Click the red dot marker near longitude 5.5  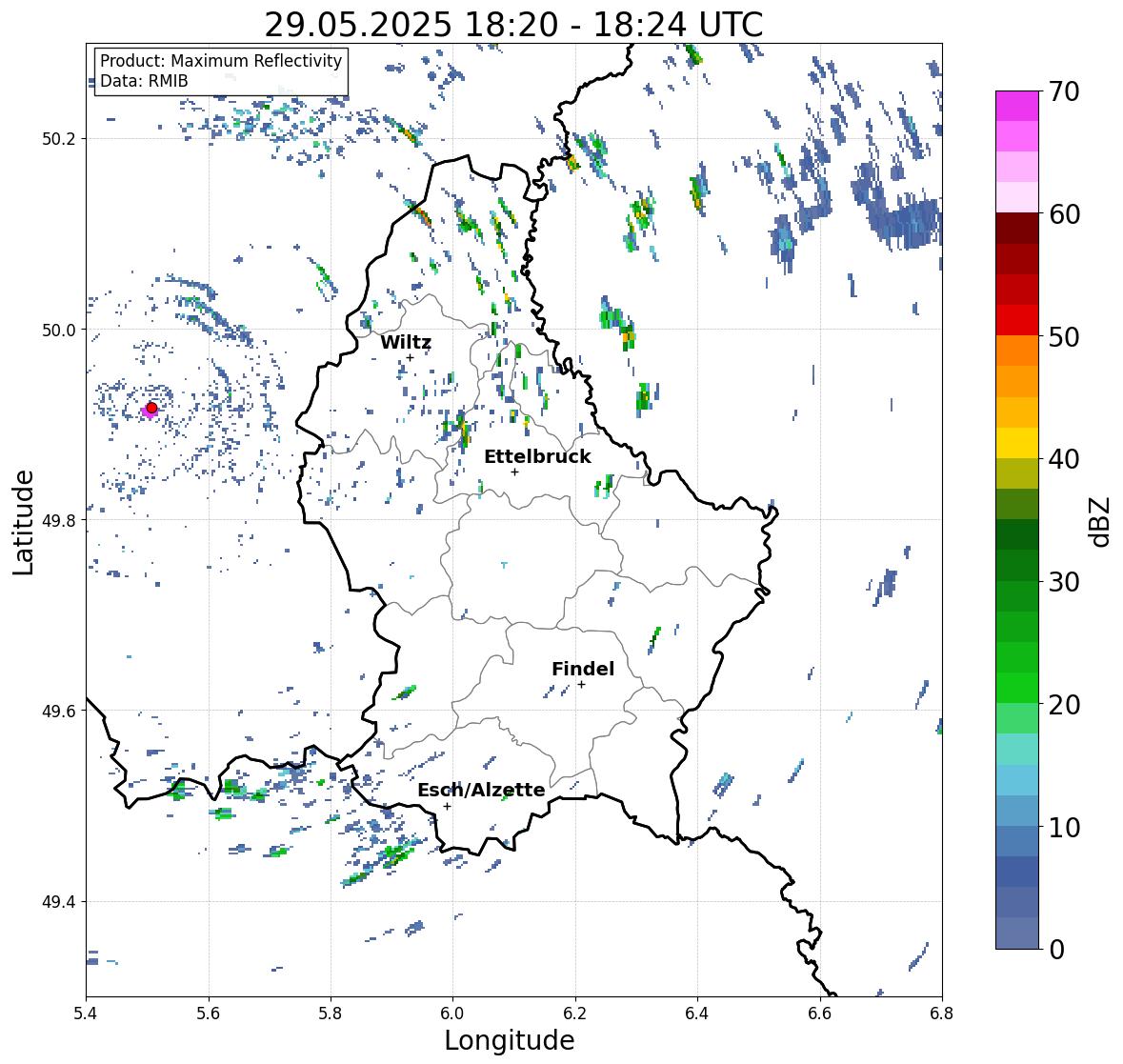point(151,408)
